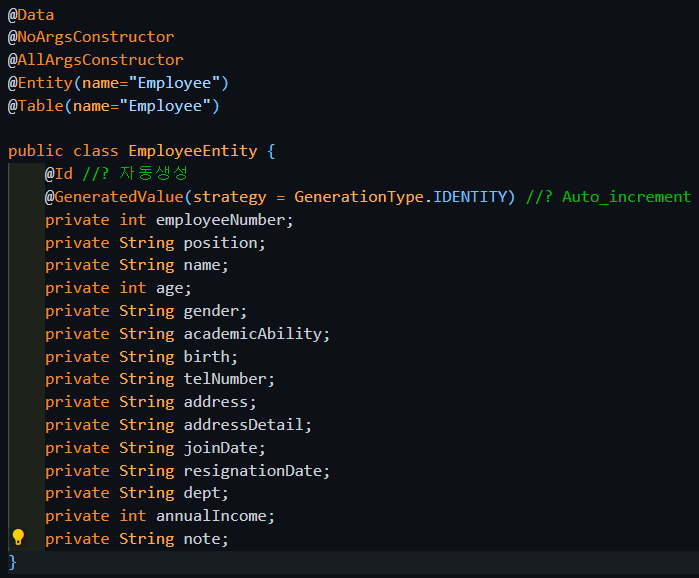This screenshot has height=578, width=699.
Task: Click the public keyword
Action: [x=36, y=151]
